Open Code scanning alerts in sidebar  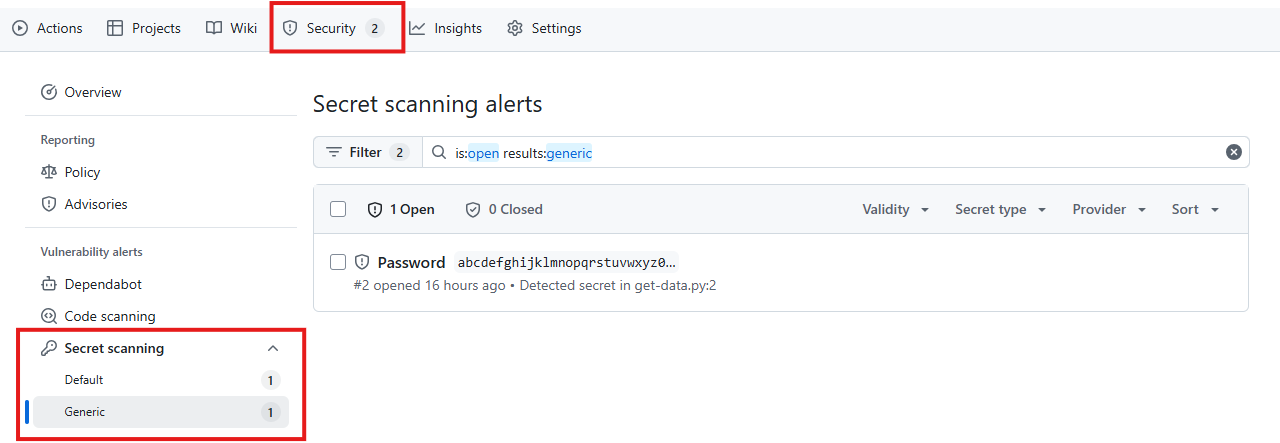click(161, 316)
